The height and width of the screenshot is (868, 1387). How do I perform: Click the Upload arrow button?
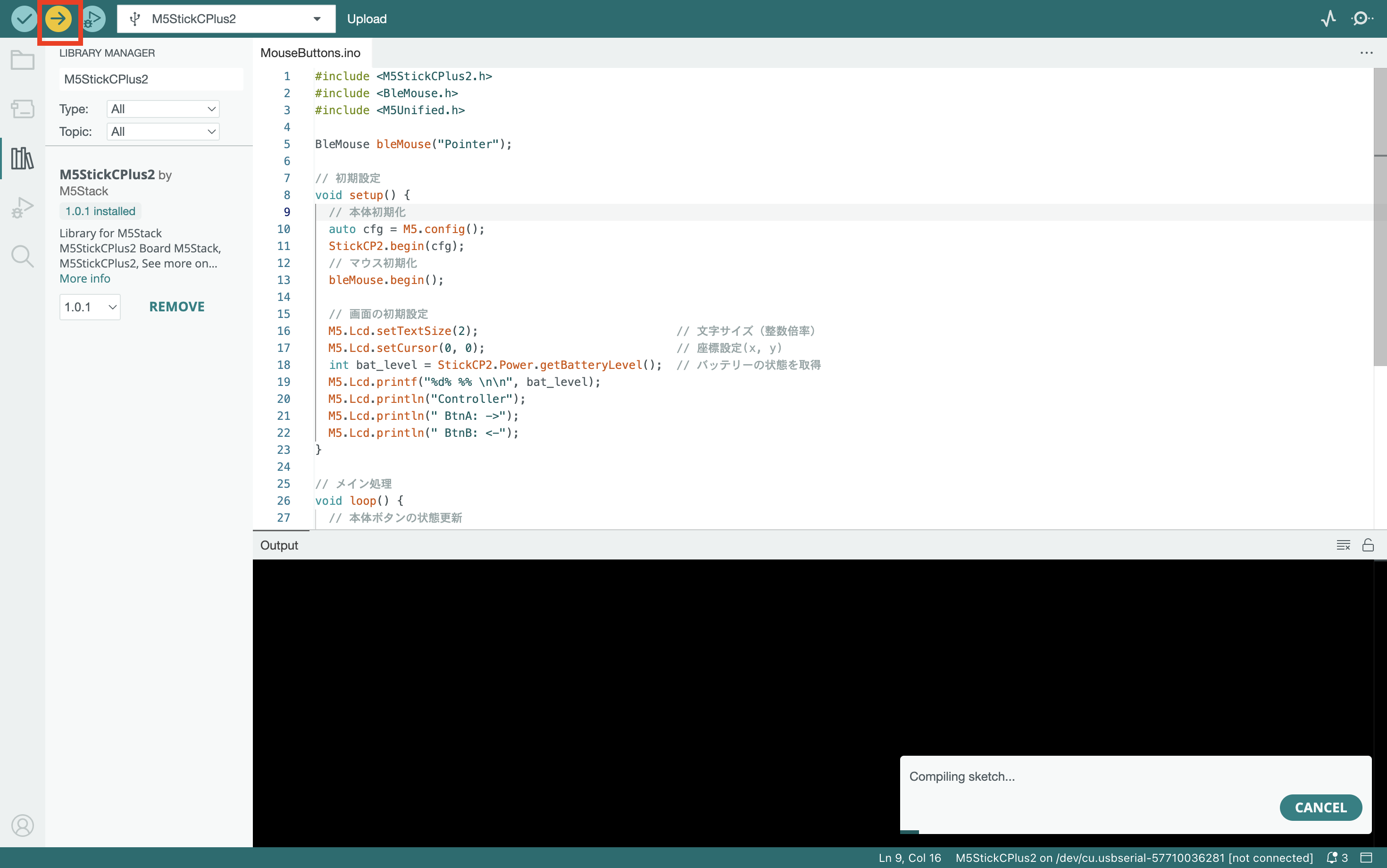pyautogui.click(x=58, y=19)
